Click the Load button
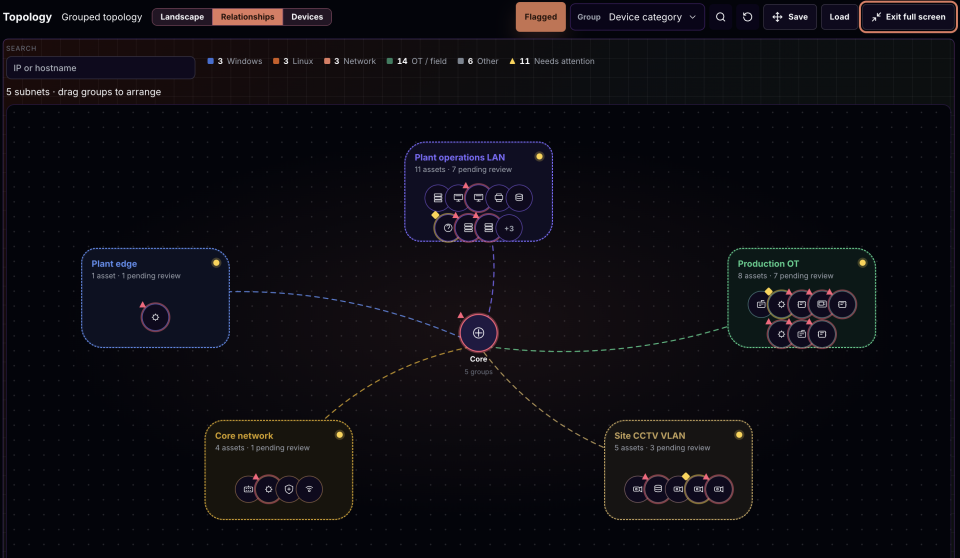 coord(839,17)
